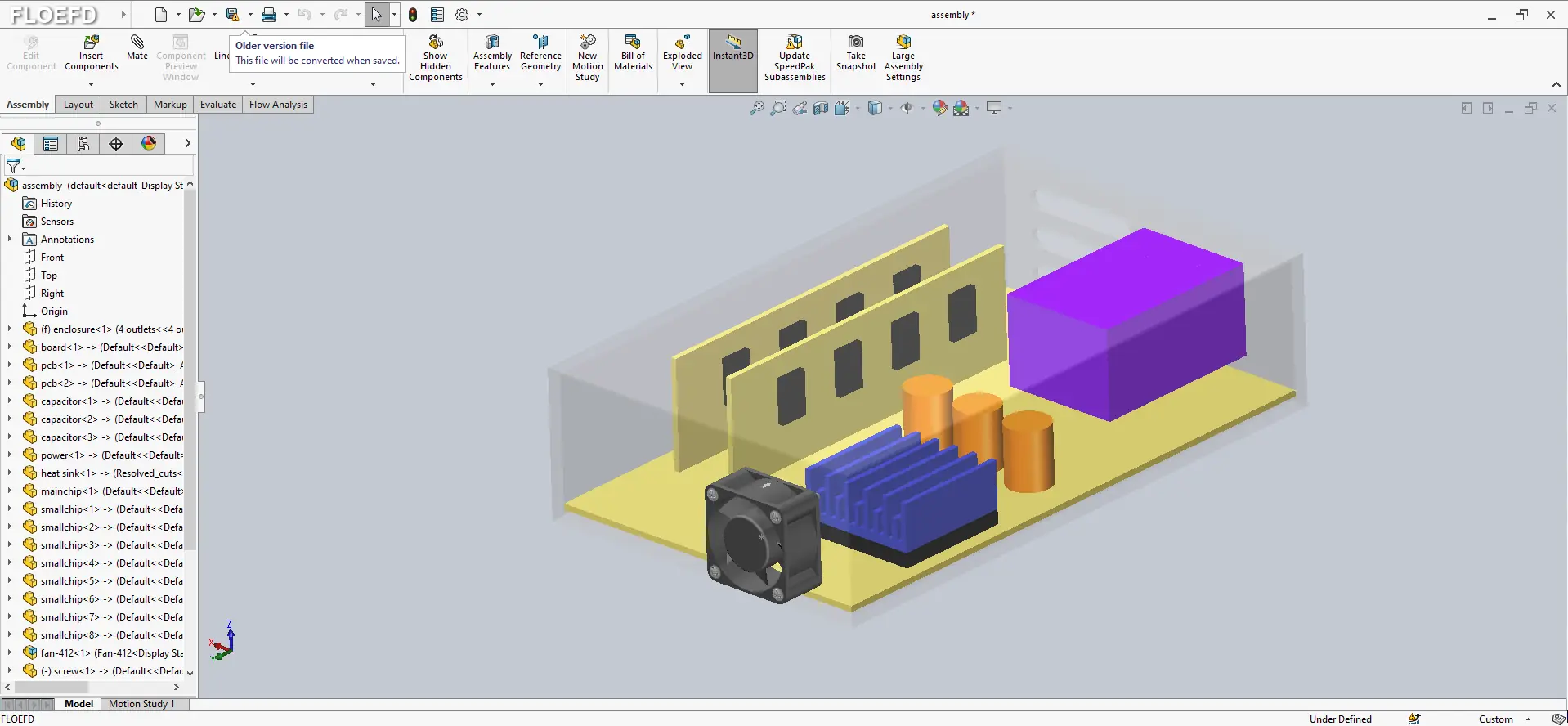Open the Evaluate tab

218,105
